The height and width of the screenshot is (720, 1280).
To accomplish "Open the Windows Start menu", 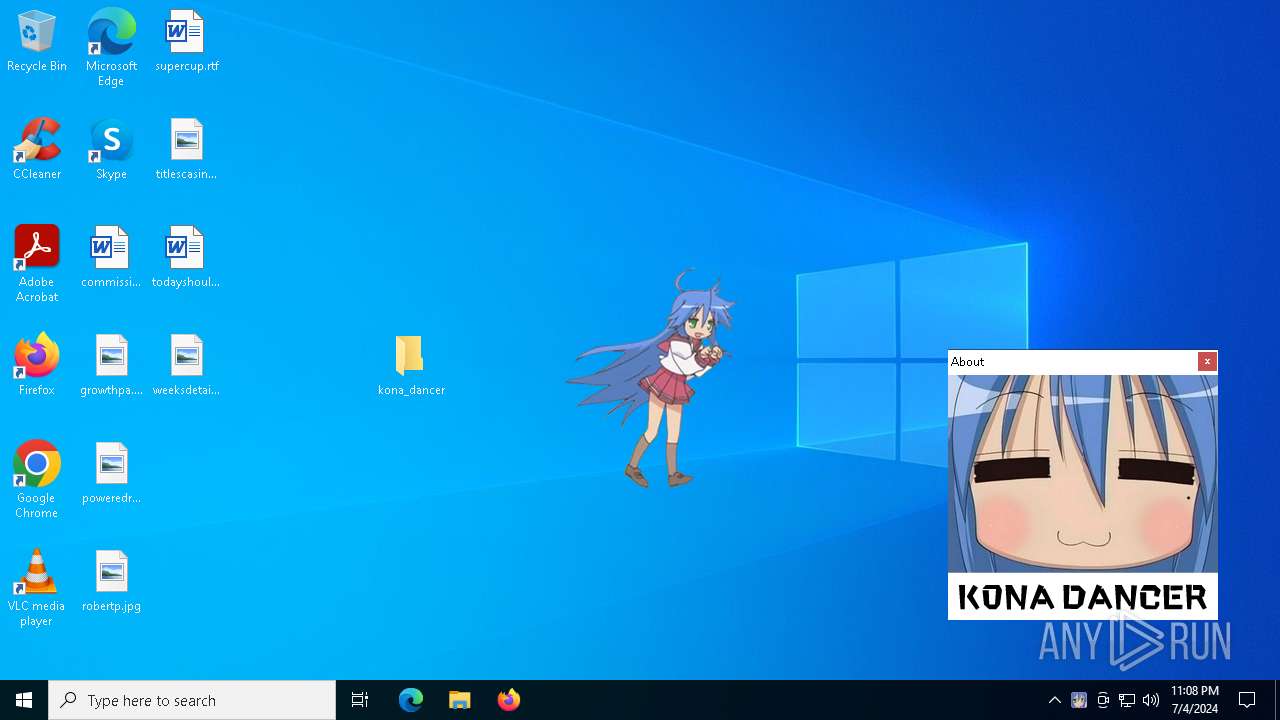I will (24, 700).
